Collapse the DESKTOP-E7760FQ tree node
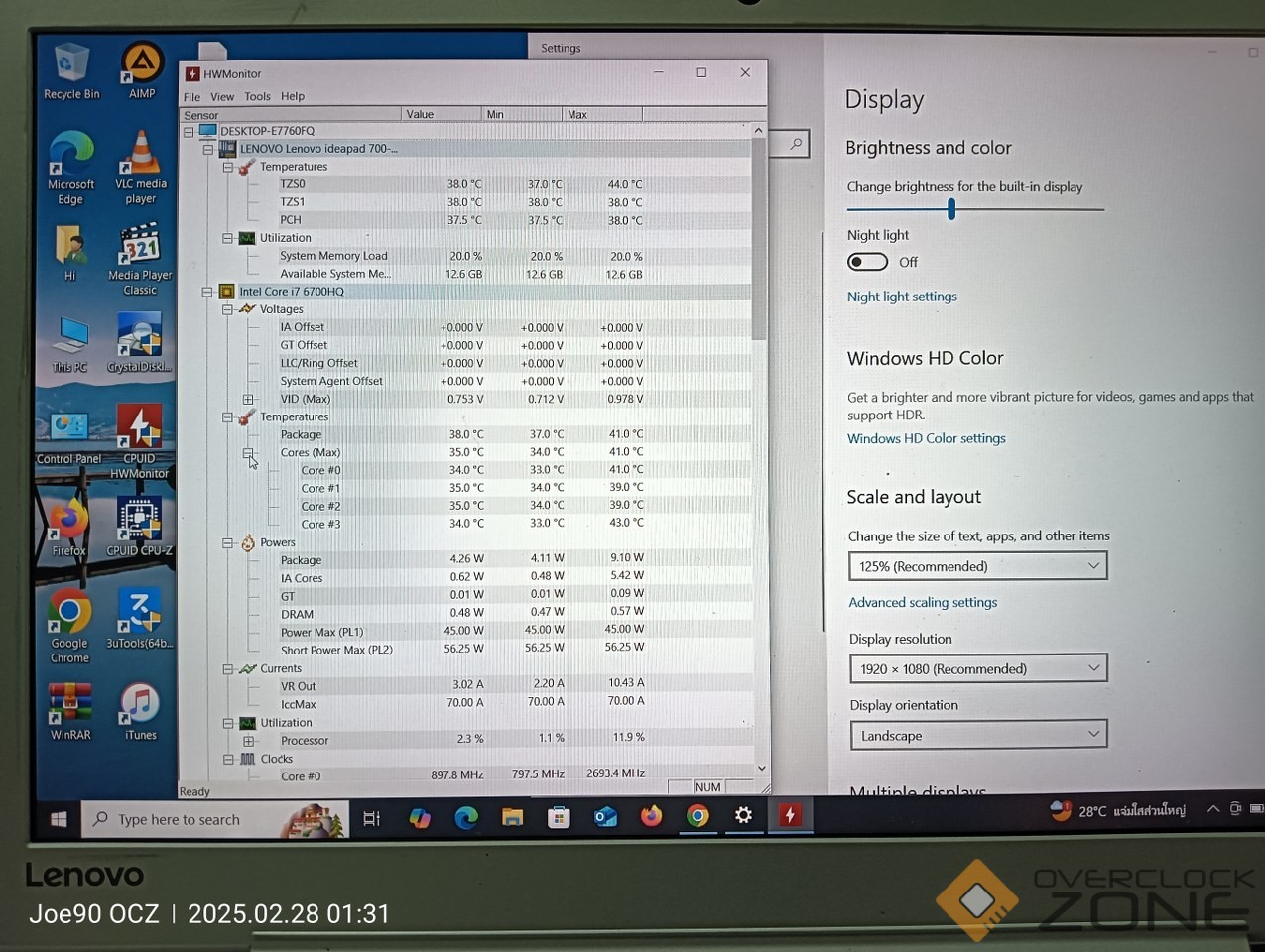 click(x=189, y=131)
